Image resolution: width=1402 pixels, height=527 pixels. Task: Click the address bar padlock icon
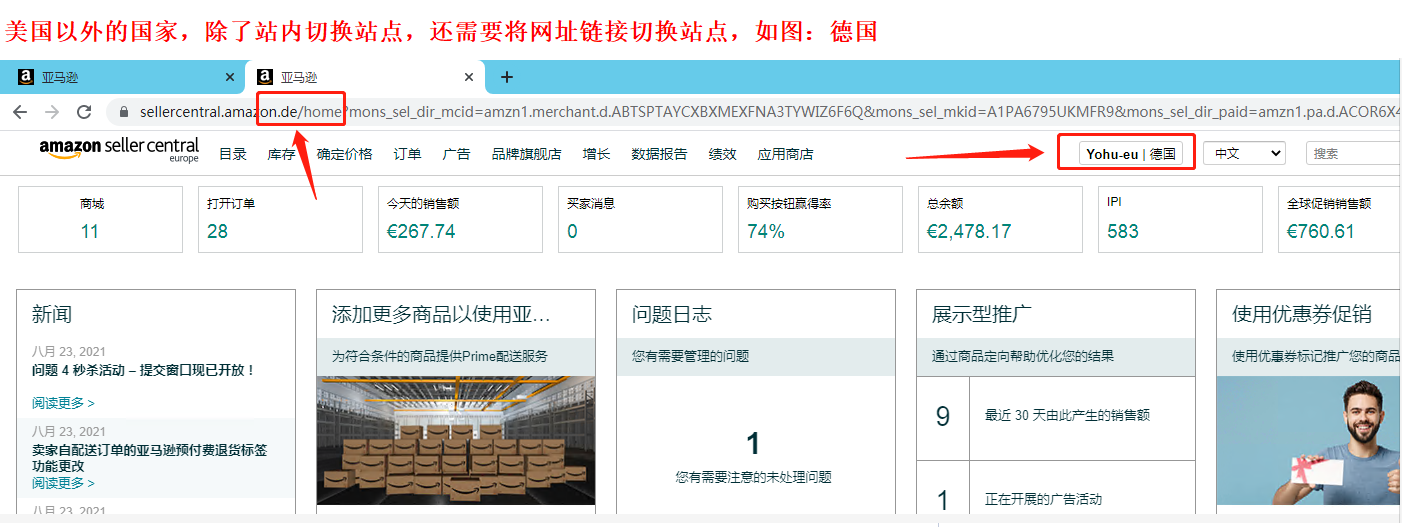[x=125, y=112]
